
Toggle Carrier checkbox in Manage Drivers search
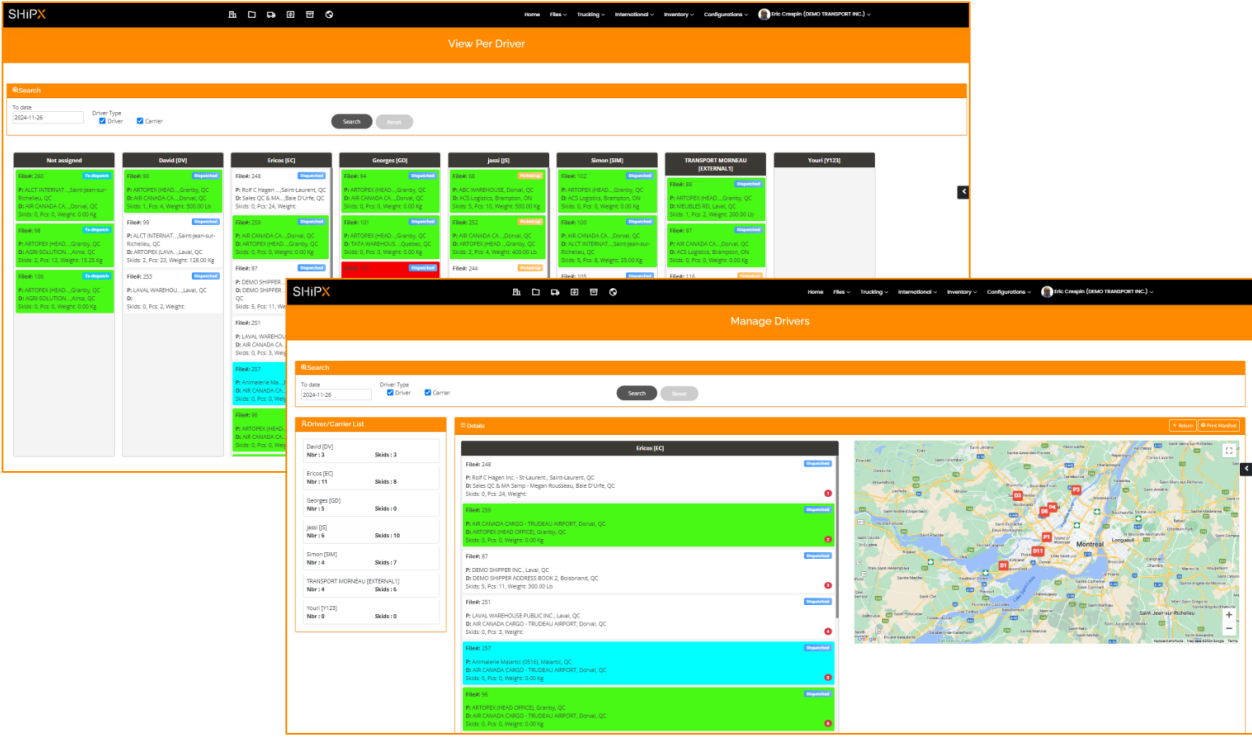tap(428, 392)
